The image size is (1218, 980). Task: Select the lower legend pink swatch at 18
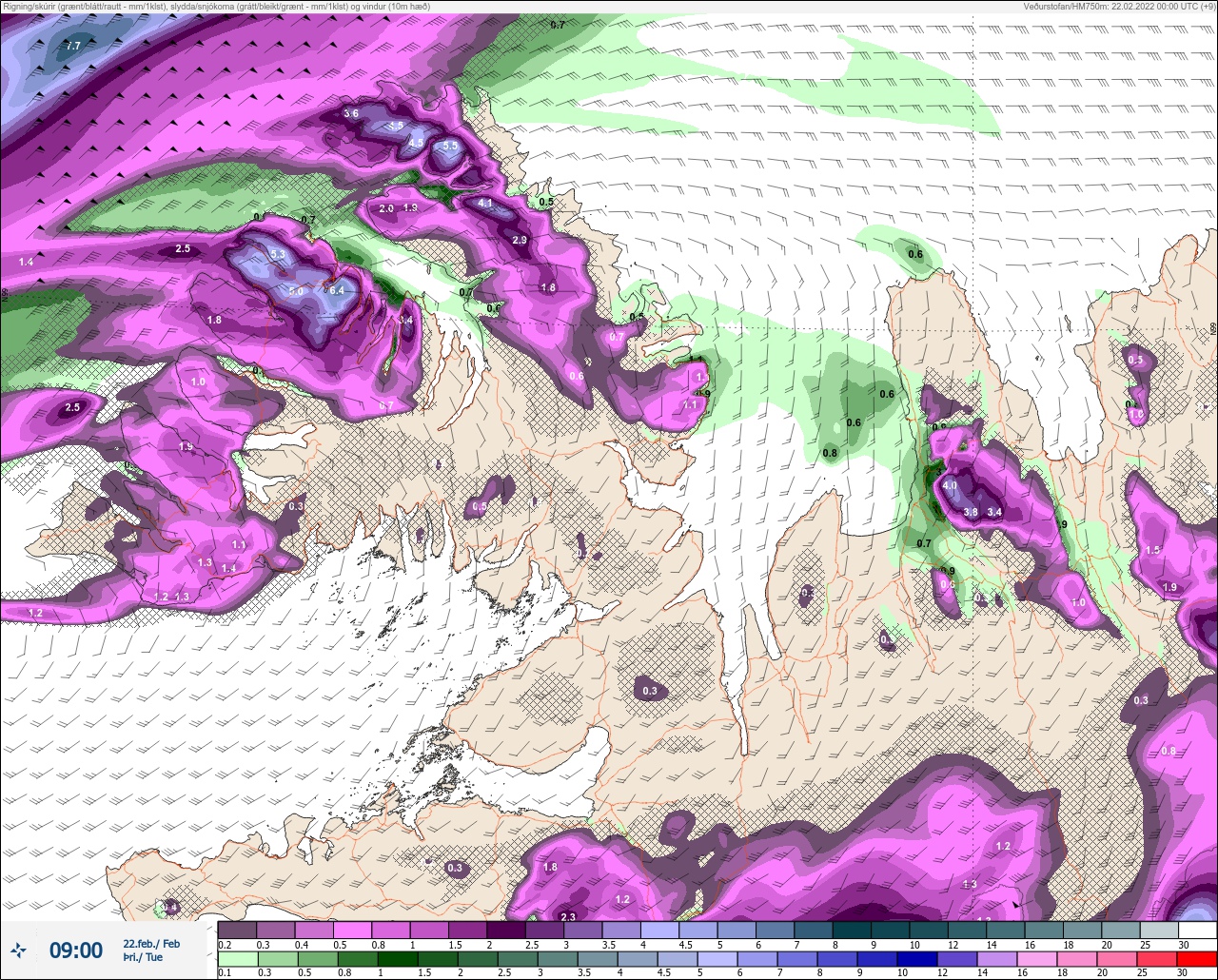1077,959
